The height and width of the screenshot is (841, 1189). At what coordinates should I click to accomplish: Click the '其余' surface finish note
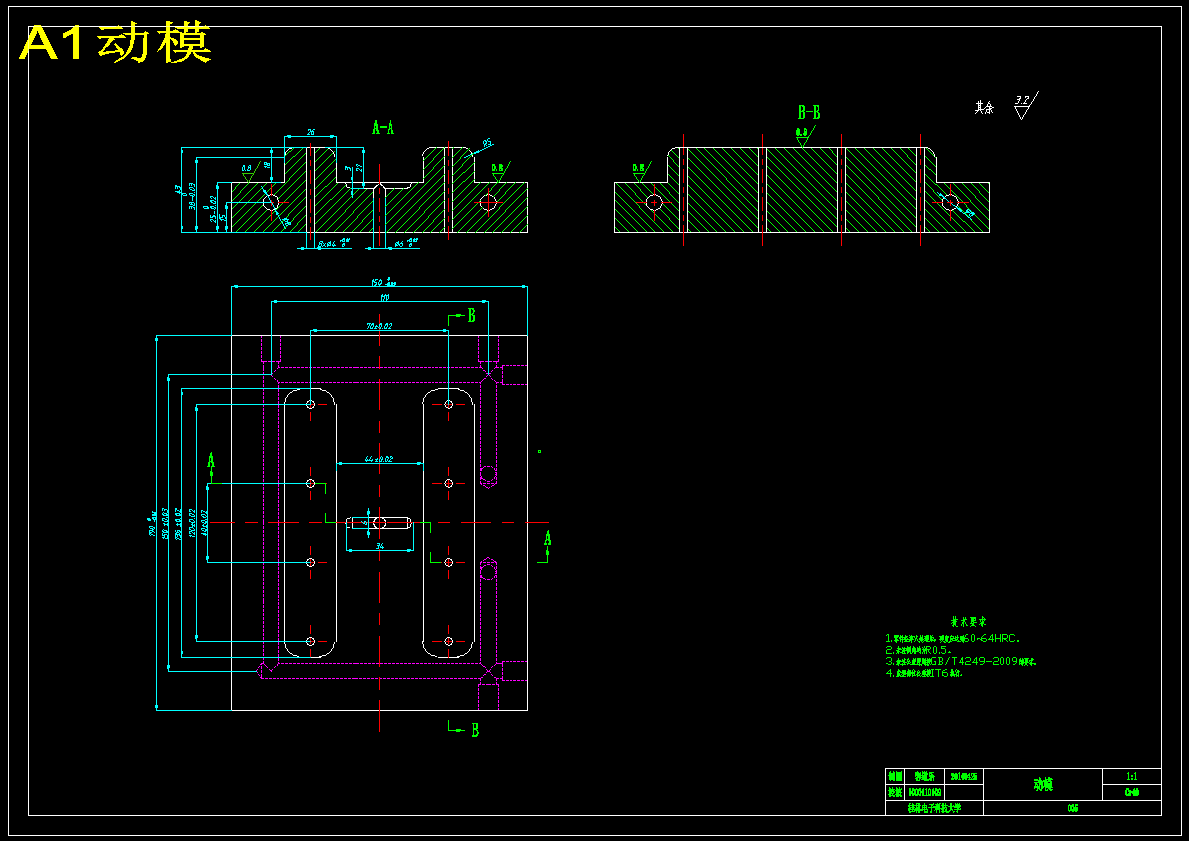[984, 108]
